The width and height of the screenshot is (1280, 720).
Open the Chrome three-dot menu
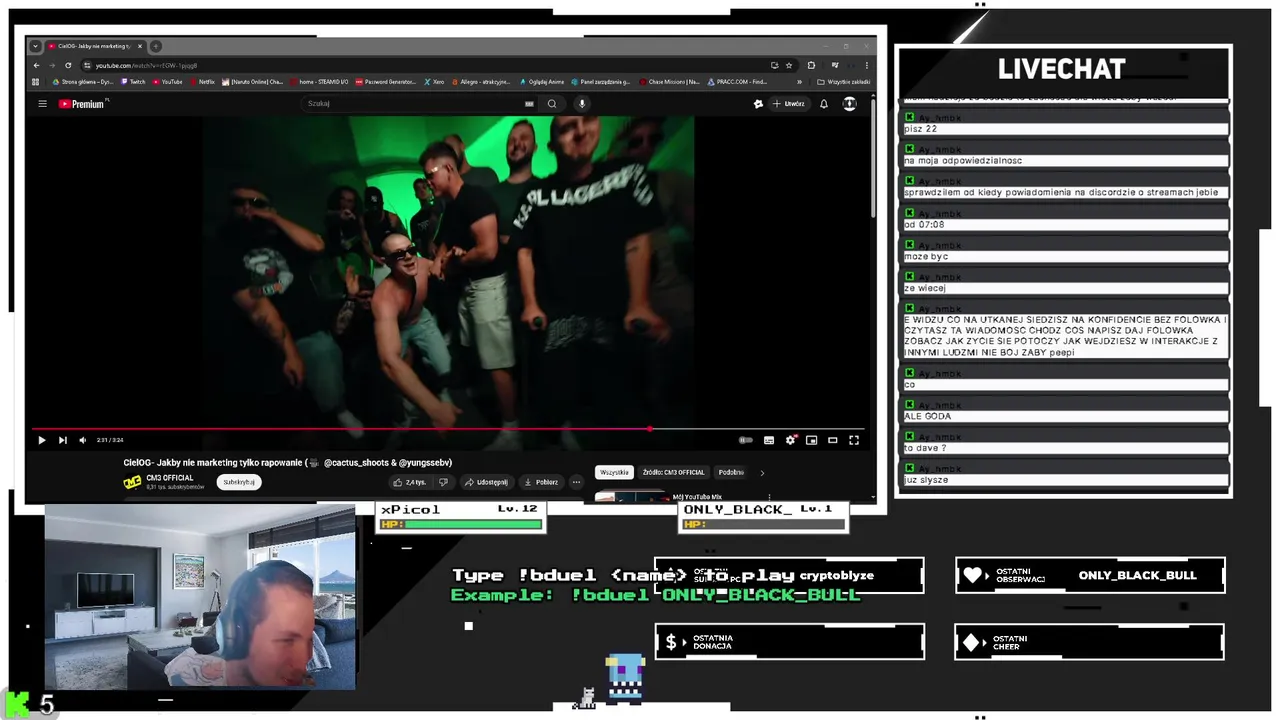point(866,65)
